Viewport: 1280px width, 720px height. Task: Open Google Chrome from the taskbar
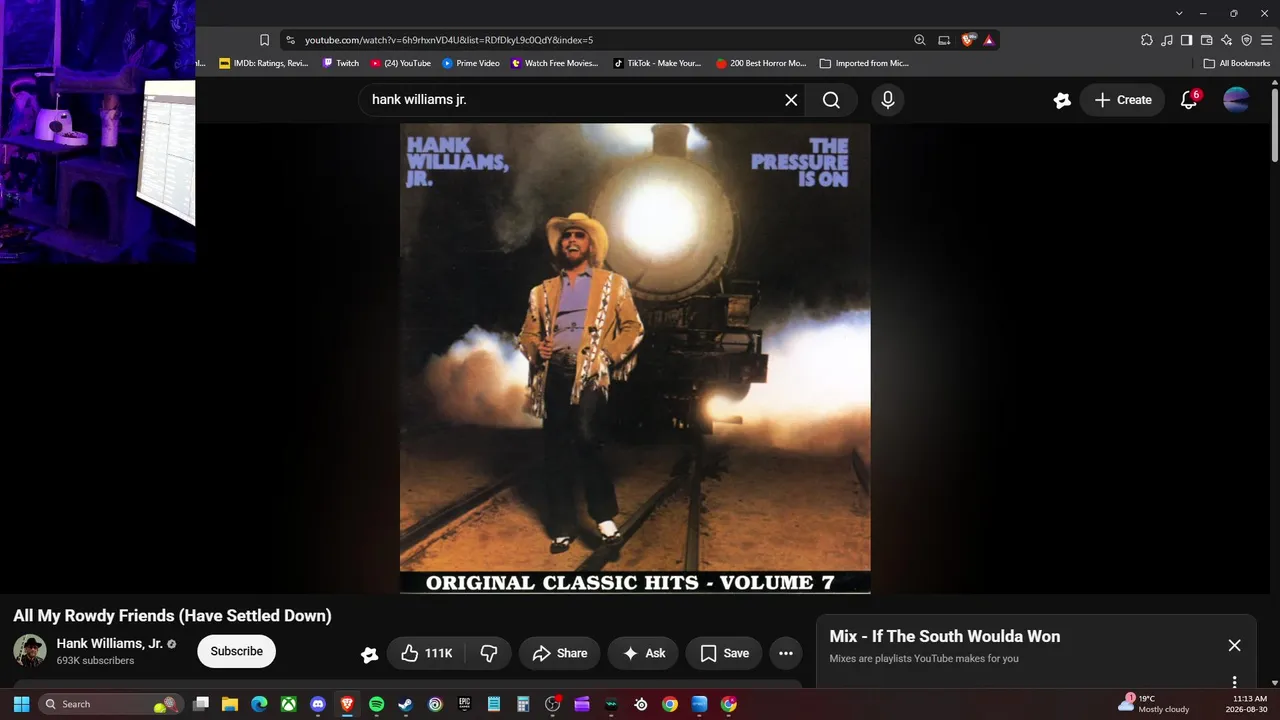(x=670, y=704)
